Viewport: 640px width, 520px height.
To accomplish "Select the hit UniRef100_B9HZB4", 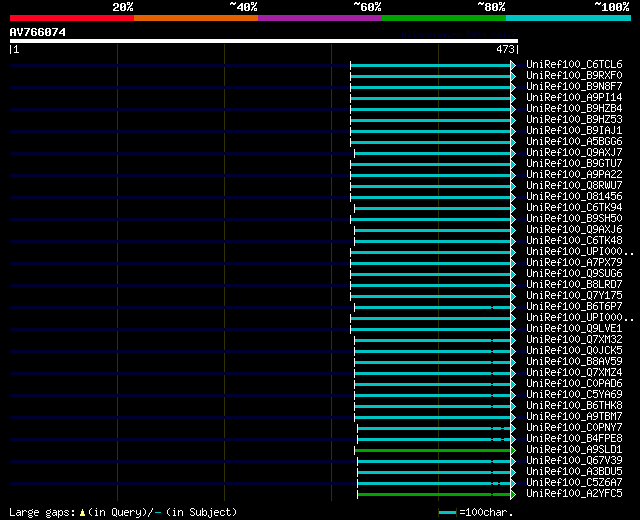I will pos(574,109).
